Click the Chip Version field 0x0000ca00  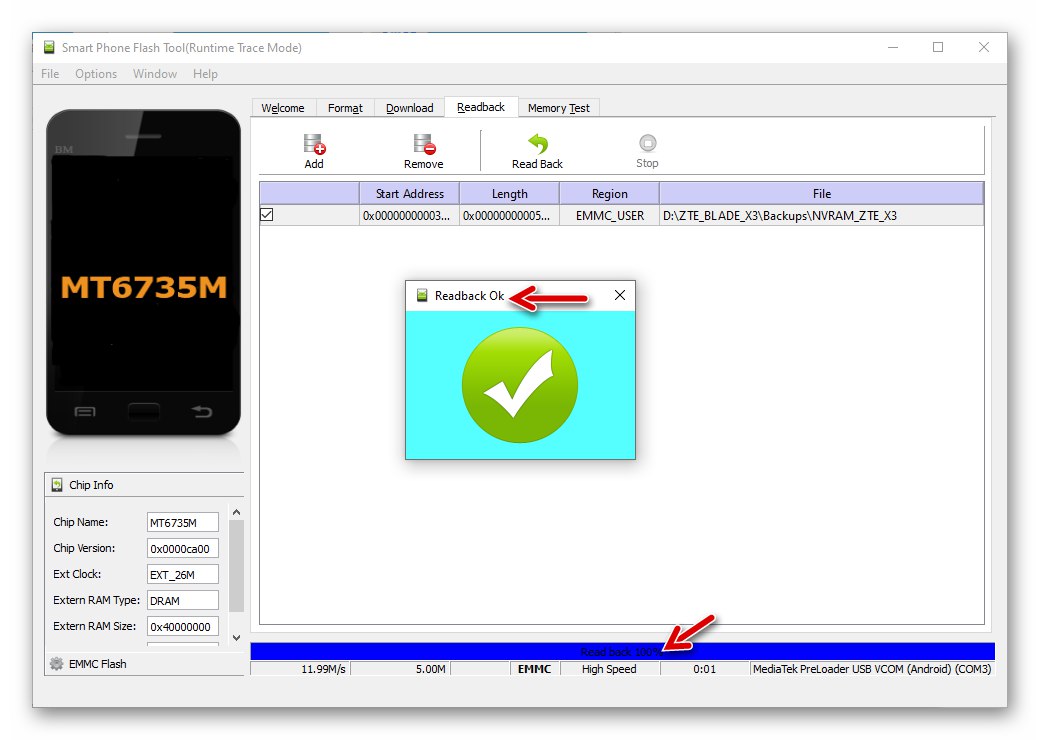(182, 548)
